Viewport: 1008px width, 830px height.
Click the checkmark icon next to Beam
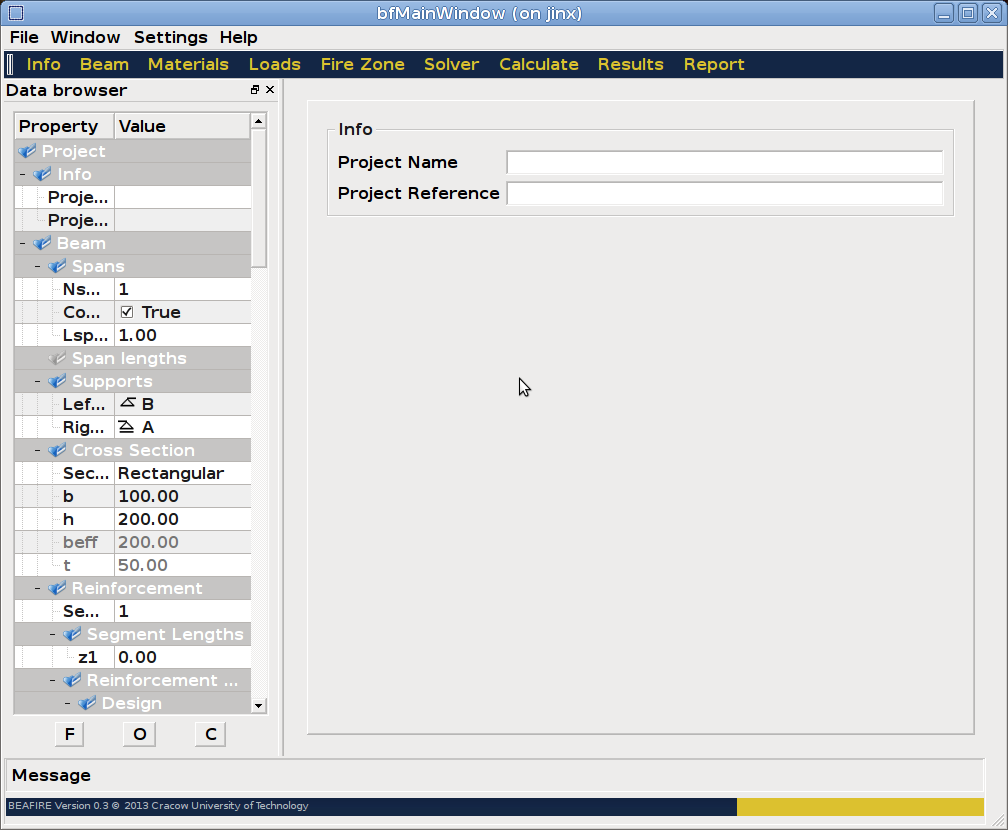point(42,243)
